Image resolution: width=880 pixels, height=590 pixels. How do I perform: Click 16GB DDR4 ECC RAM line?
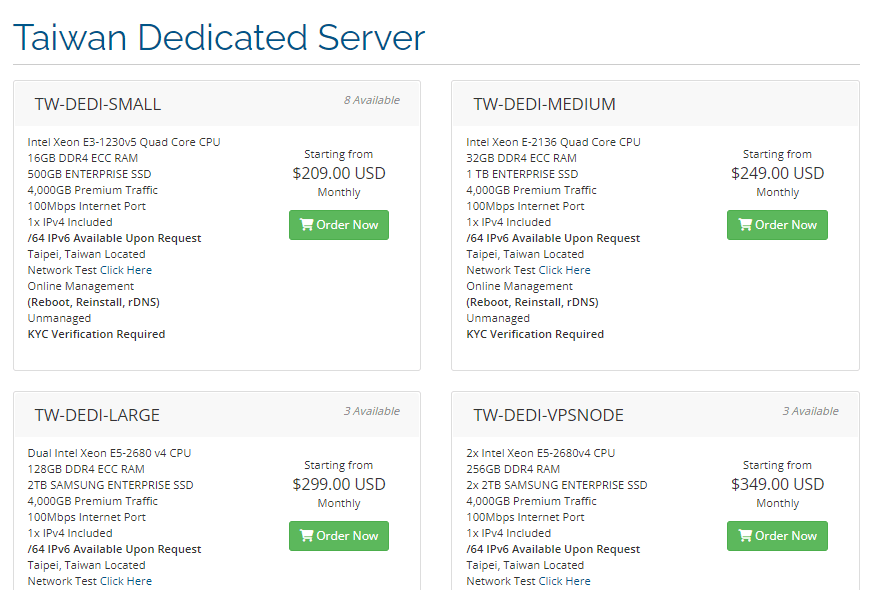82,158
